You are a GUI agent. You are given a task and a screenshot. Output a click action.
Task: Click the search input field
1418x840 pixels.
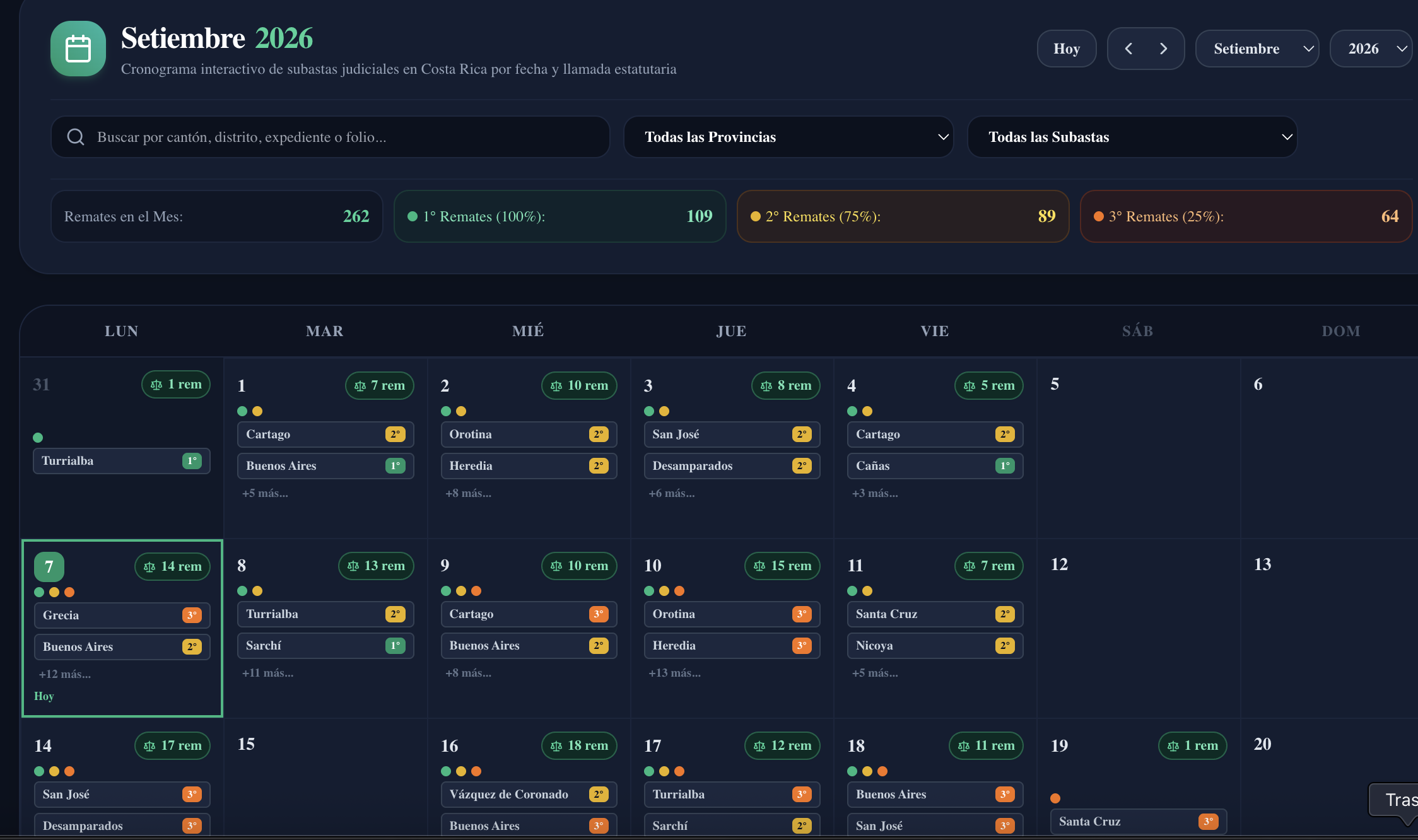(x=331, y=137)
